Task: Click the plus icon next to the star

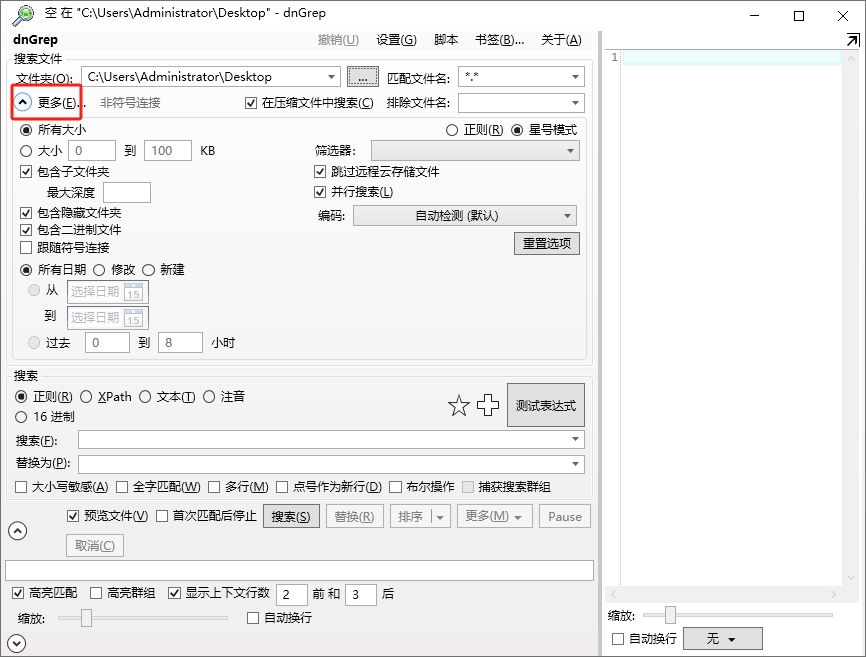Action: click(488, 405)
